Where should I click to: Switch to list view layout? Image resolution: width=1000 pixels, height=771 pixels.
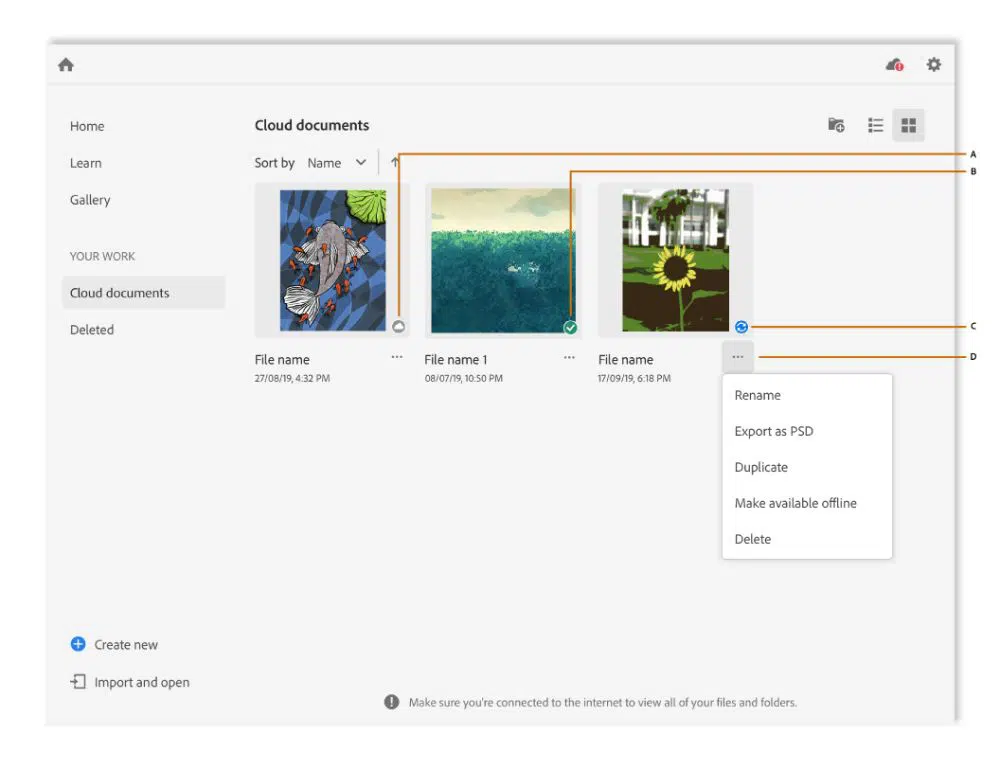[x=876, y=125]
